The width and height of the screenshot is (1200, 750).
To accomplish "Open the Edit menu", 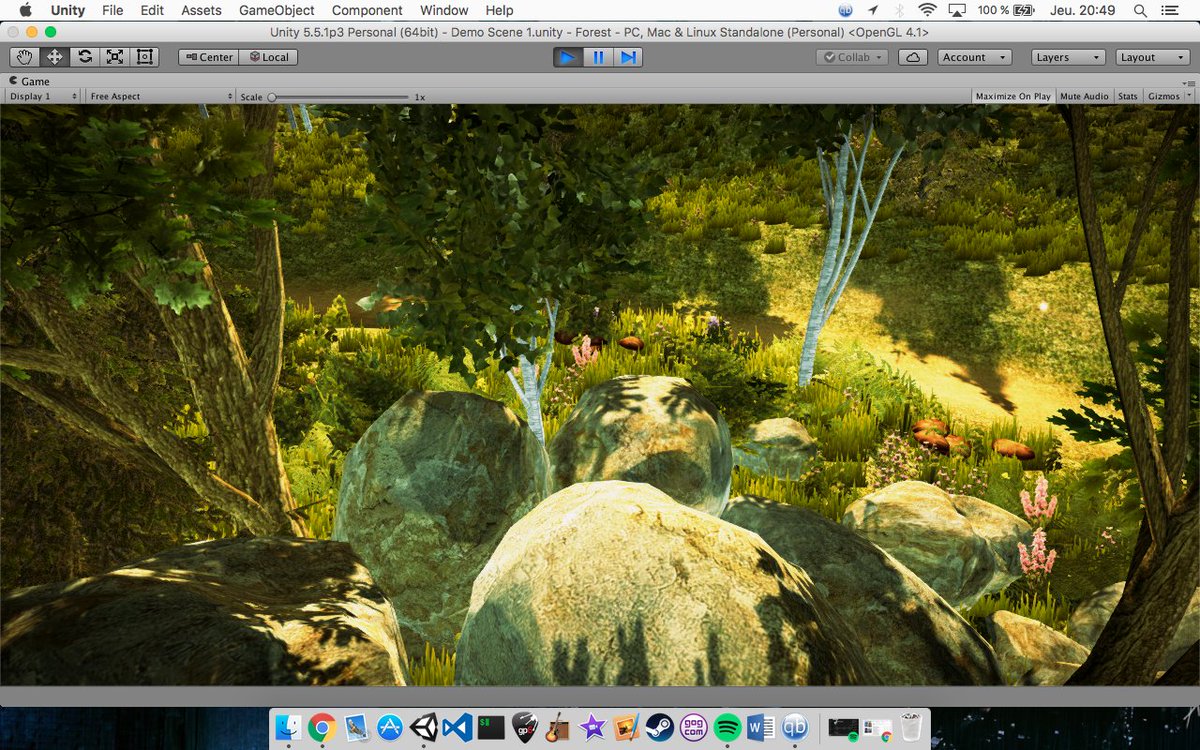I will click(x=152, y=10).
